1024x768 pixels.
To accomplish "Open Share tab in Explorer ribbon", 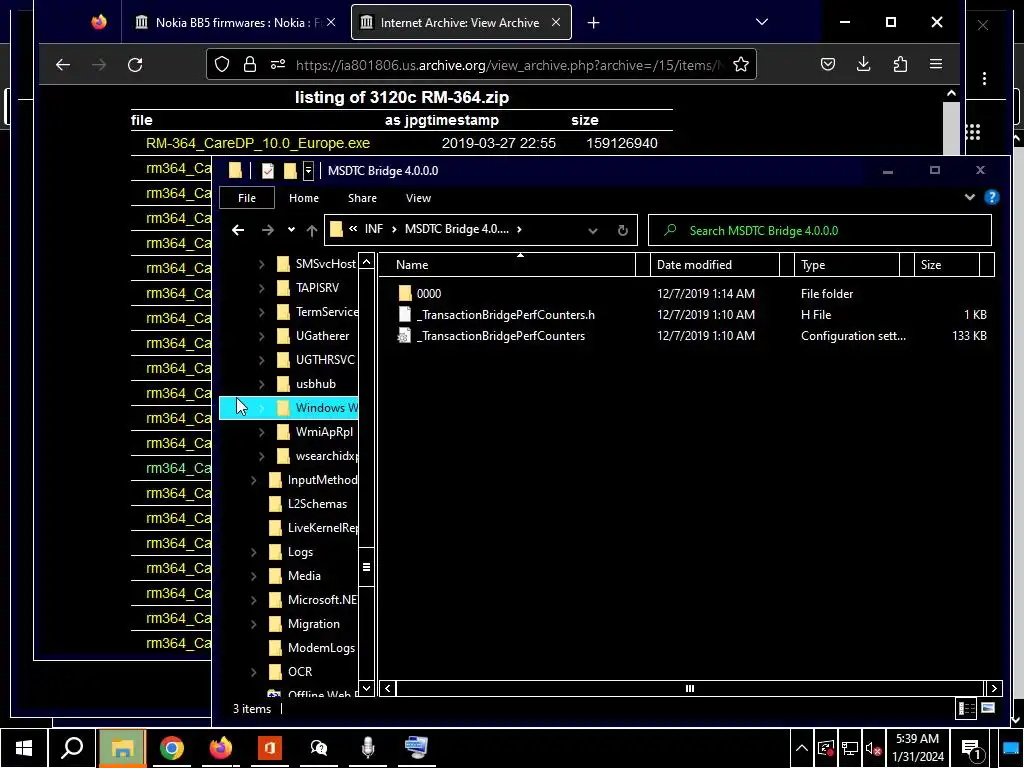I will point(362,198).
